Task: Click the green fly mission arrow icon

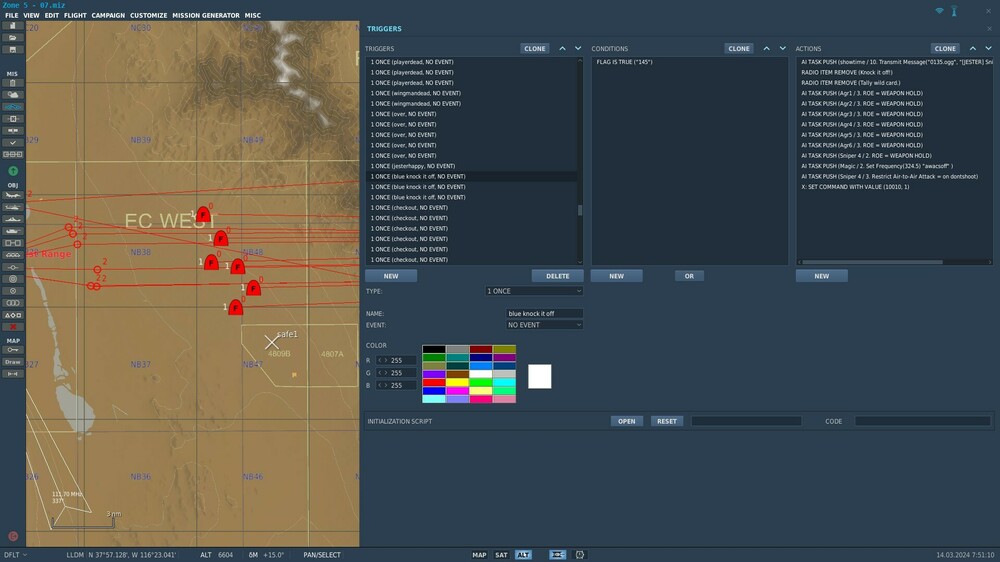Action: pos(13,171)
